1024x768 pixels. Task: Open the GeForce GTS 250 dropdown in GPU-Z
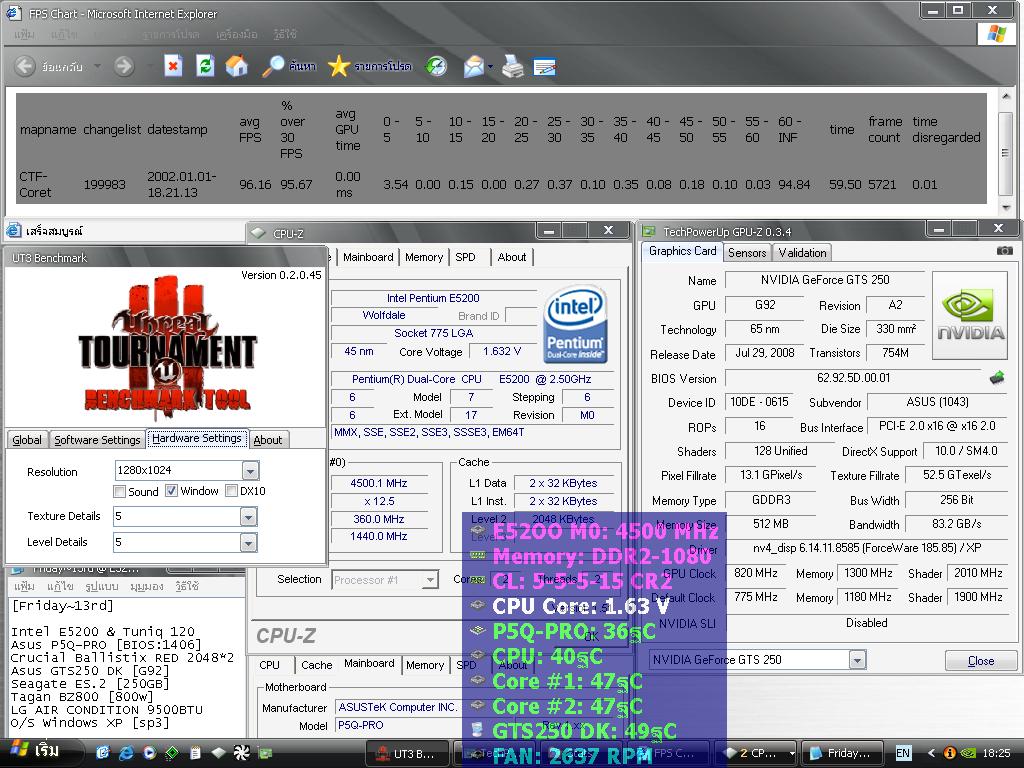[x=857, y=660]
